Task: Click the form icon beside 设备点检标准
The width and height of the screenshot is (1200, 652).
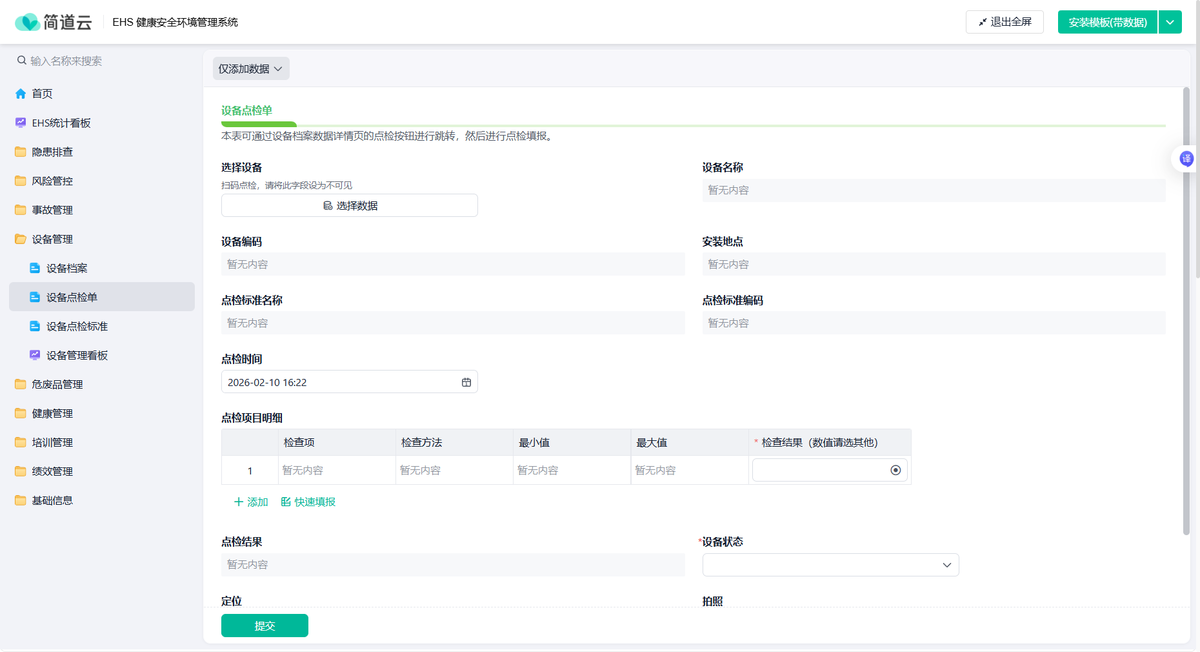Action: [x=35, y=326]
